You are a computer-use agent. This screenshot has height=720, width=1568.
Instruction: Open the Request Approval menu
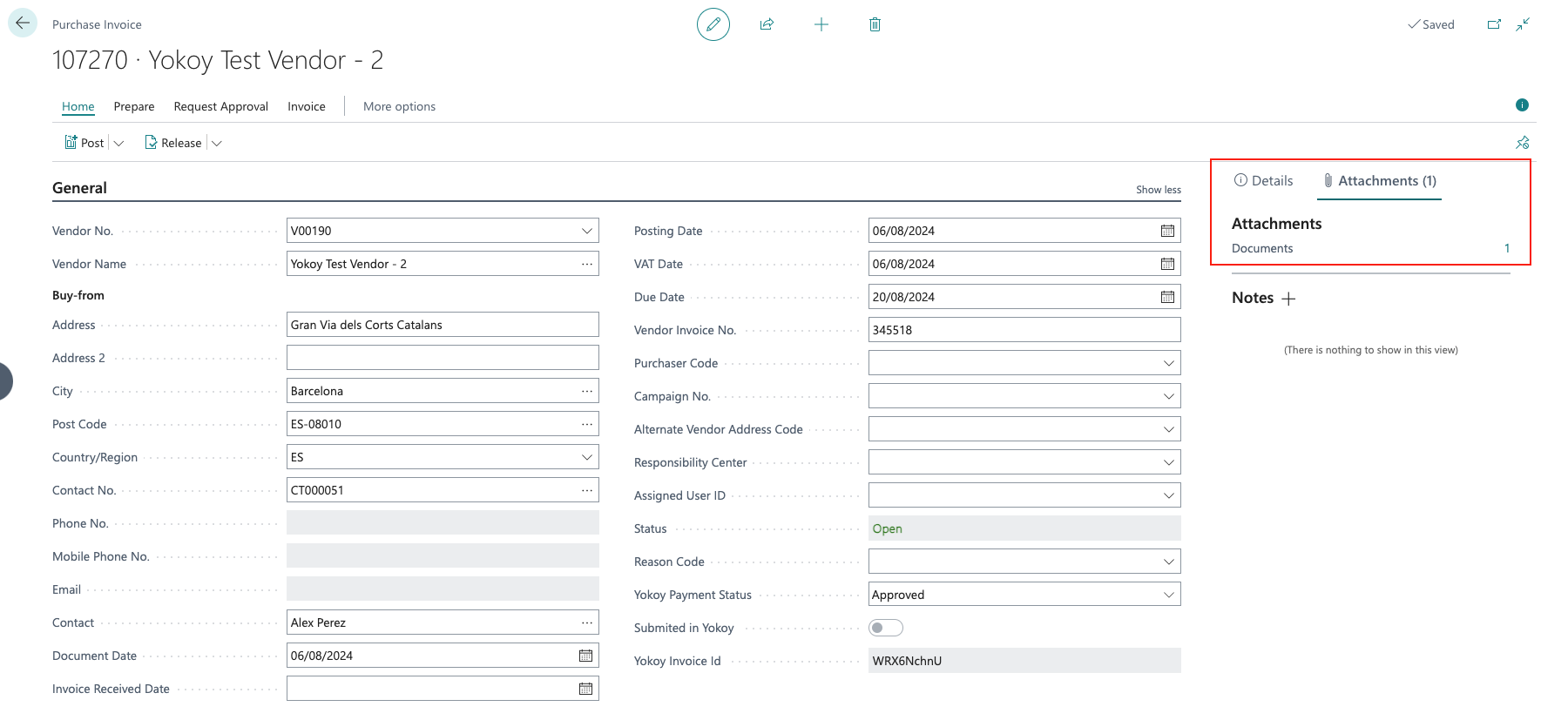pyautogui.click(x=221, y=106)
